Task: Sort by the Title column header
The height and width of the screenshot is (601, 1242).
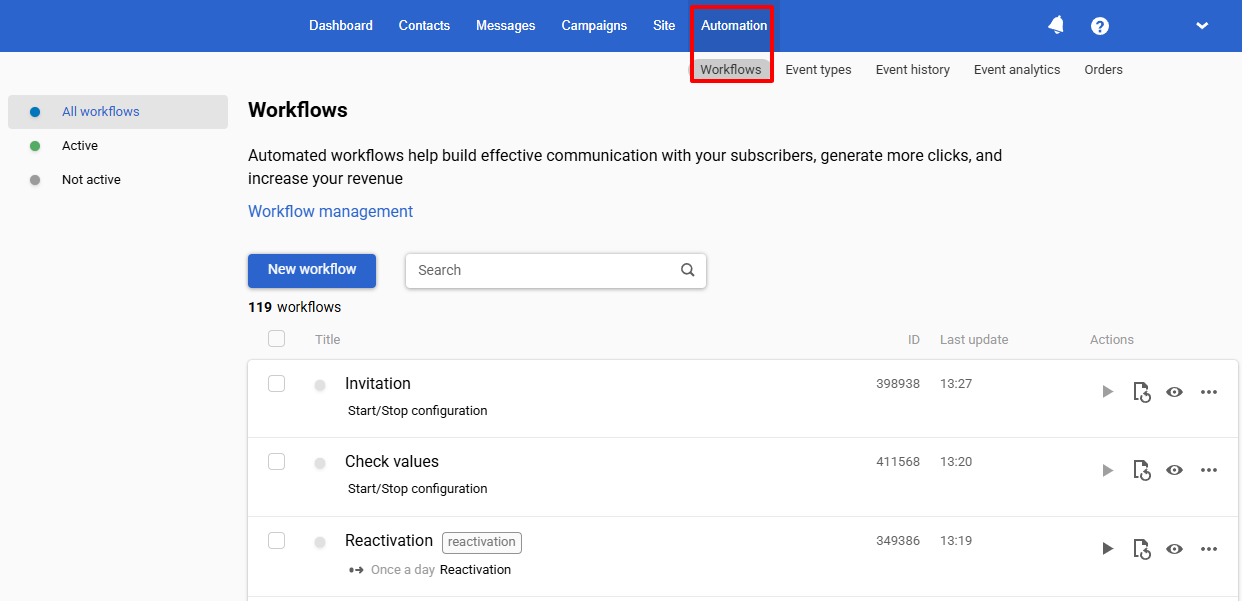Action: (328, 340)
